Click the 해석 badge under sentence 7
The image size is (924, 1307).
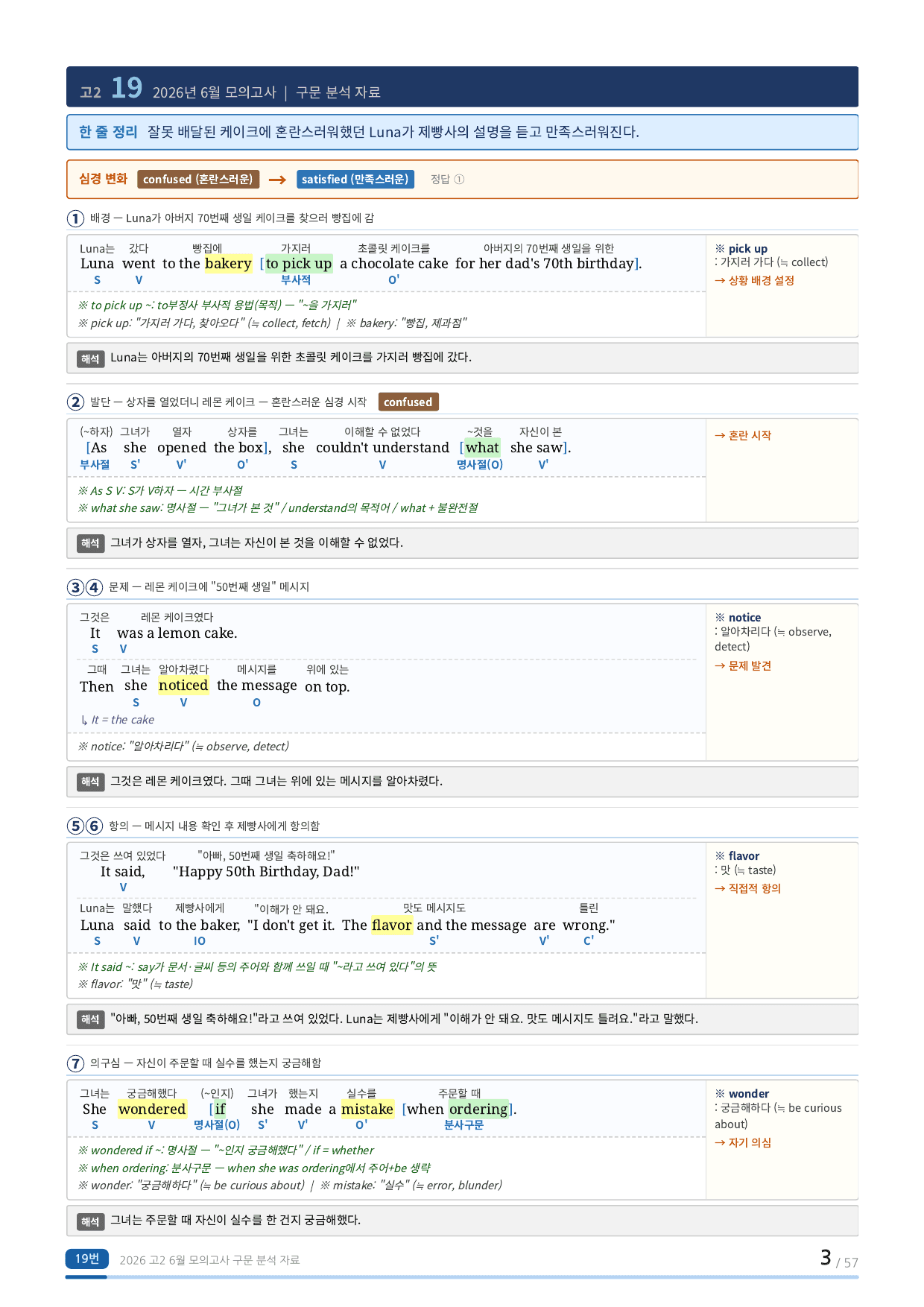coord(90,1221)
